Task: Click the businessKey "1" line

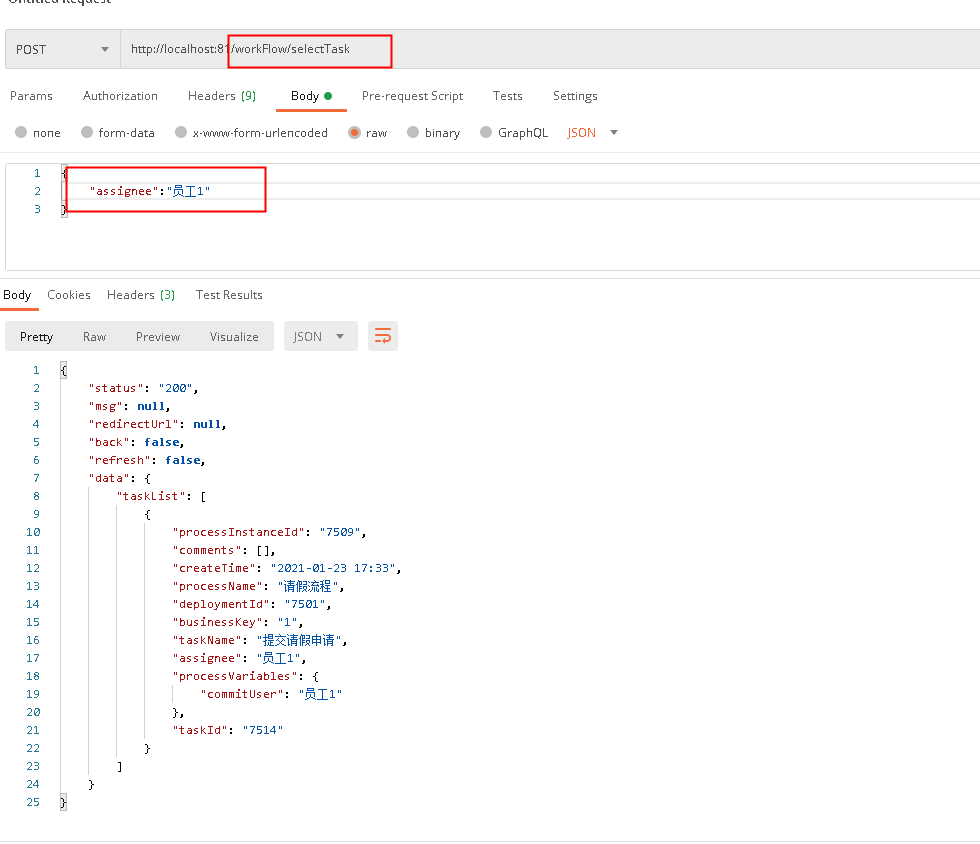Action: pyautogui.click(x=238, y=622)
